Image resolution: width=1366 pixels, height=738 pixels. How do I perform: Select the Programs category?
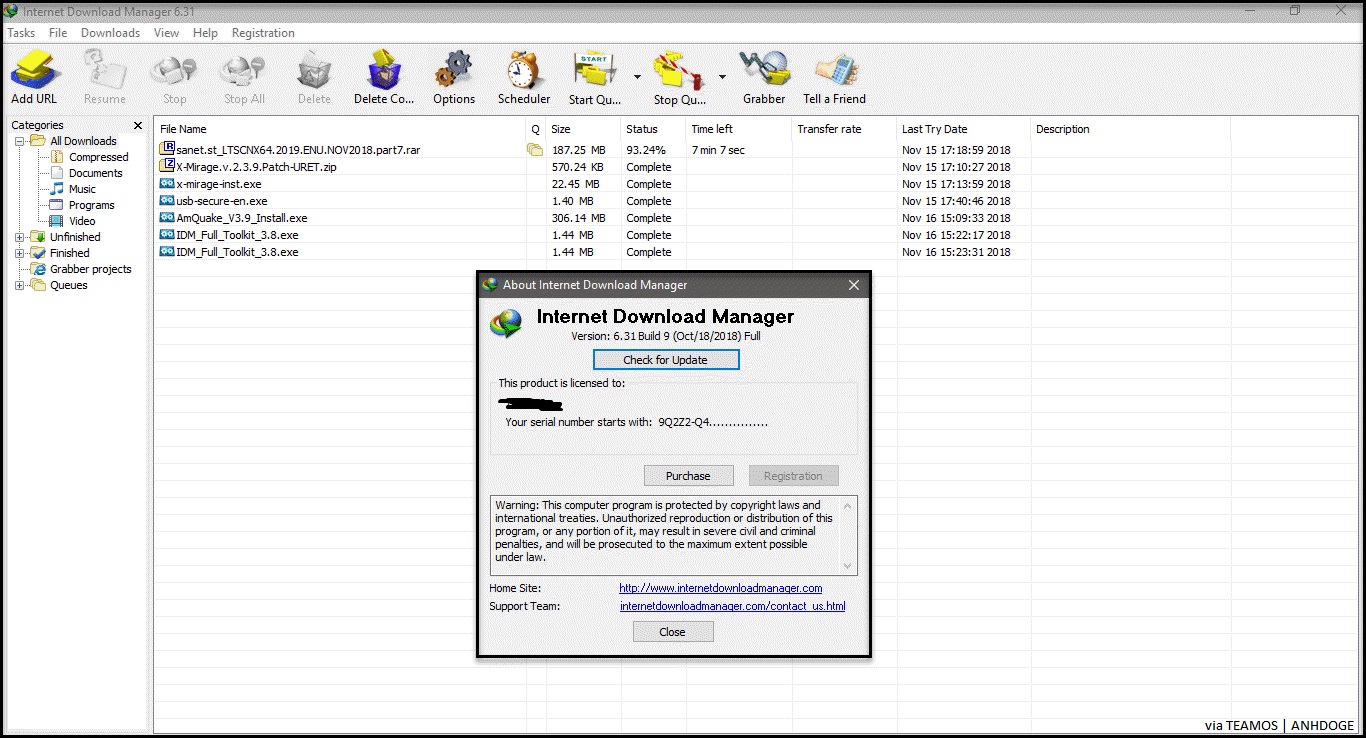[92, 205]
